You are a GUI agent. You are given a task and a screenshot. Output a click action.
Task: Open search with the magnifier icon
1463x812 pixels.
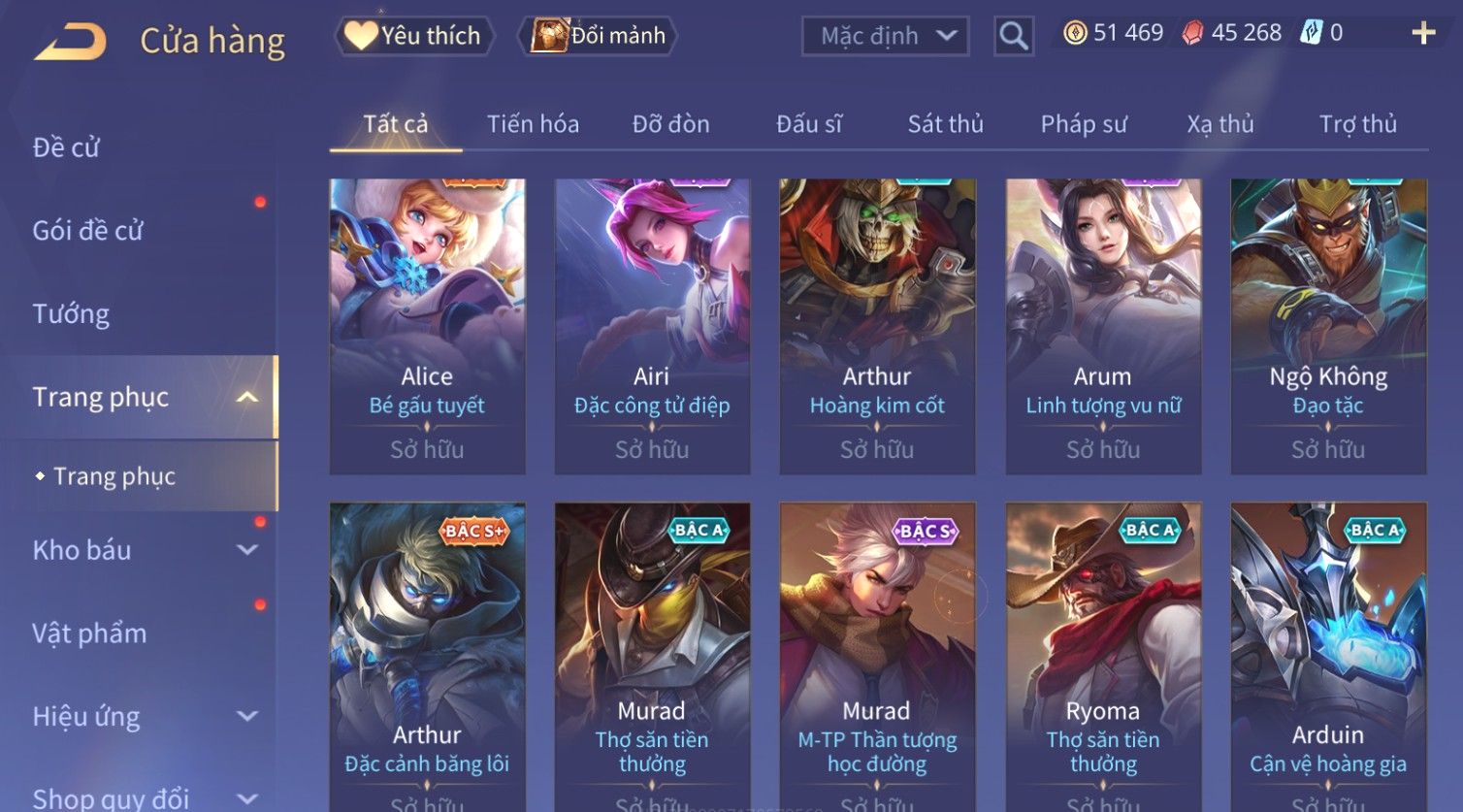point(1014,37)
